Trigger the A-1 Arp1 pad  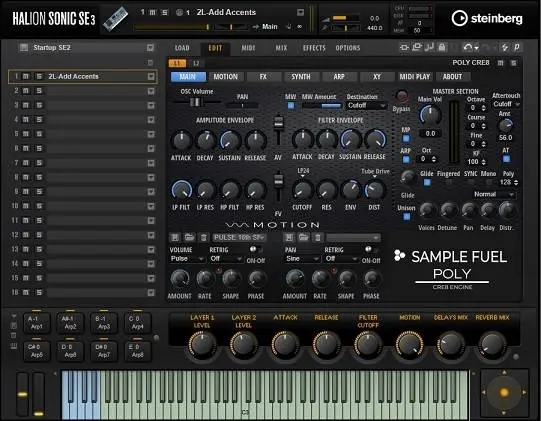click(37, 323)
